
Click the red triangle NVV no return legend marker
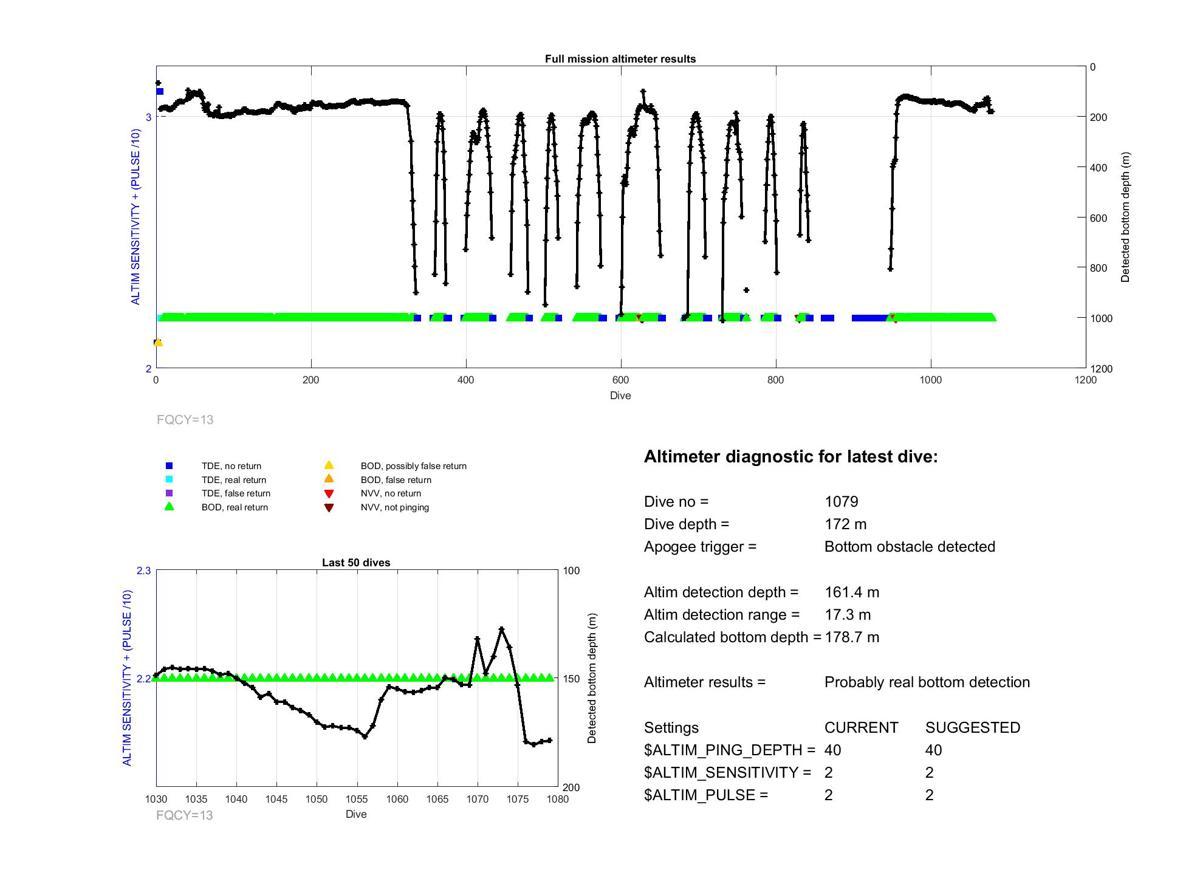pos(328,494)
